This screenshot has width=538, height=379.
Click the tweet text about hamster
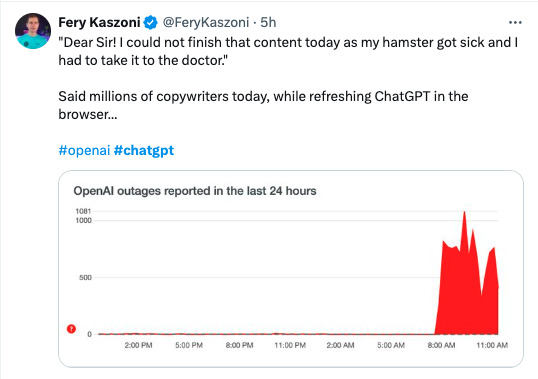(x=288, y=51)
